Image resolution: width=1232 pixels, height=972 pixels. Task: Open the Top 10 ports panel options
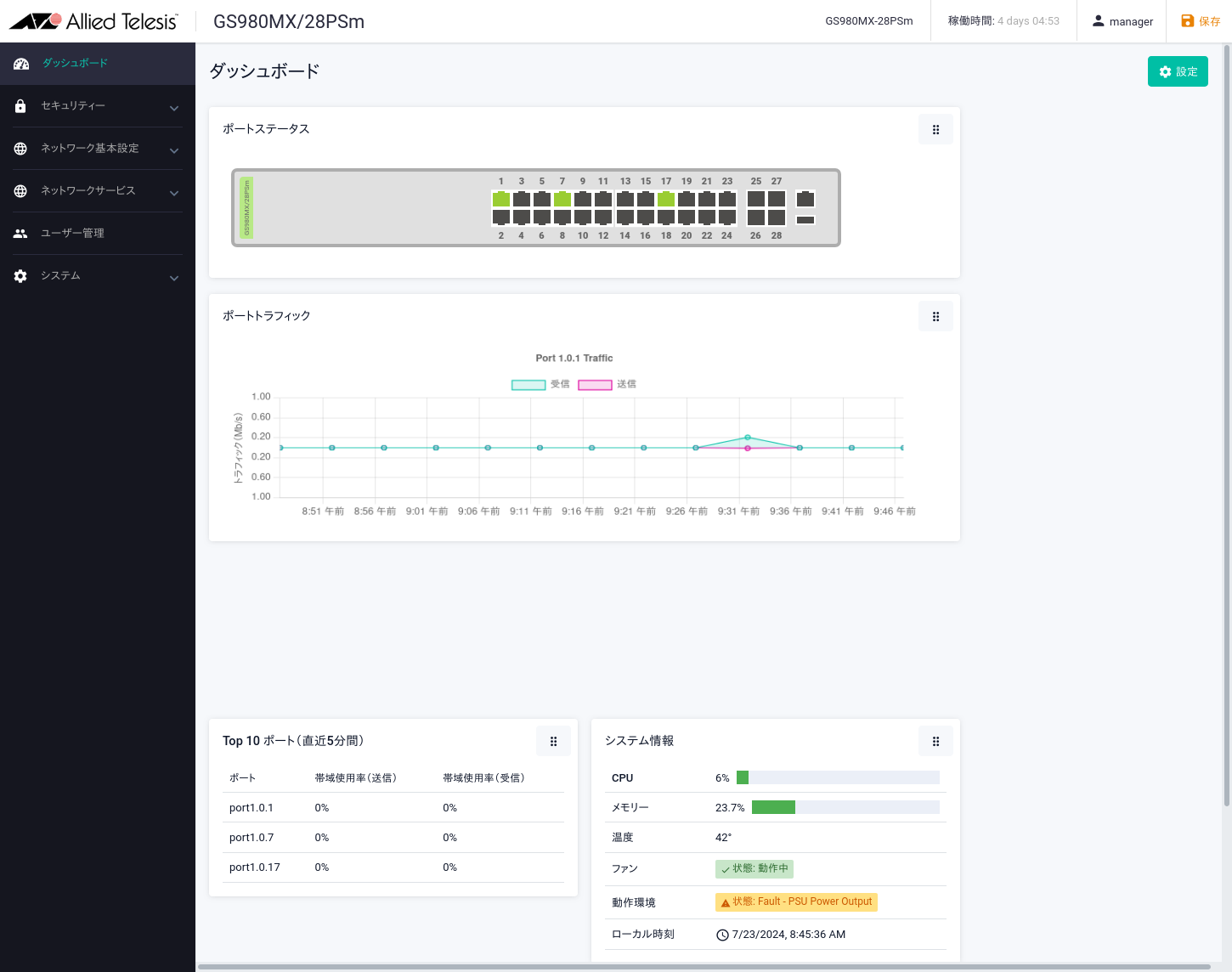tap(553, 742)
